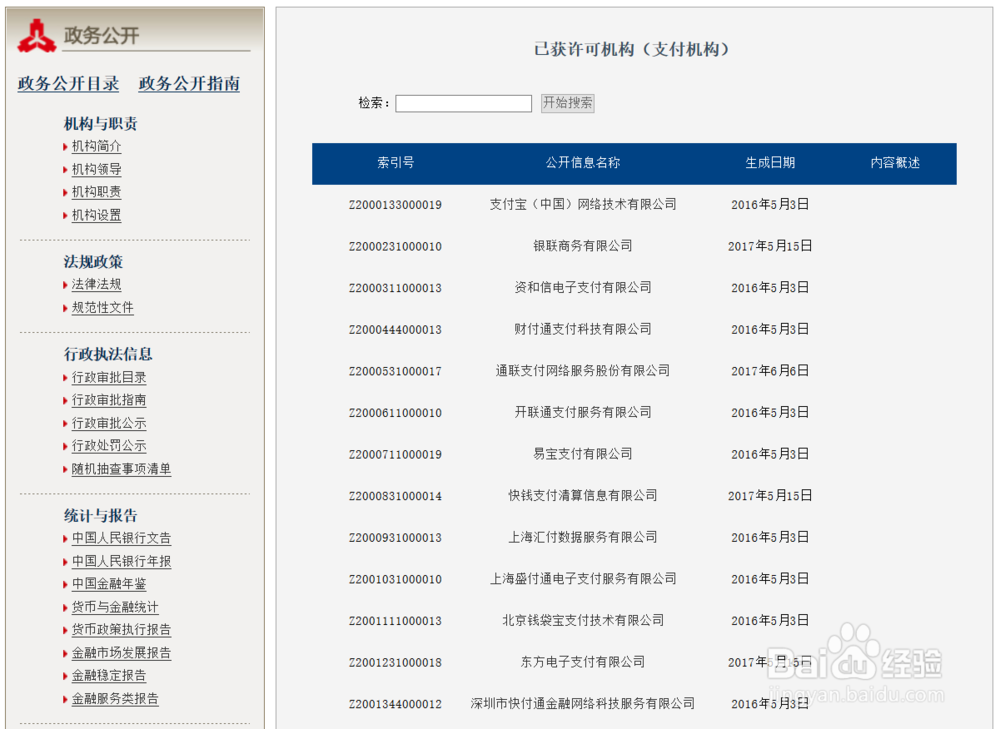The height and width of the screenshot is (729, 1000).
Task: Click the red People's Bank logo icon
Action: click(x=36, y=36)
